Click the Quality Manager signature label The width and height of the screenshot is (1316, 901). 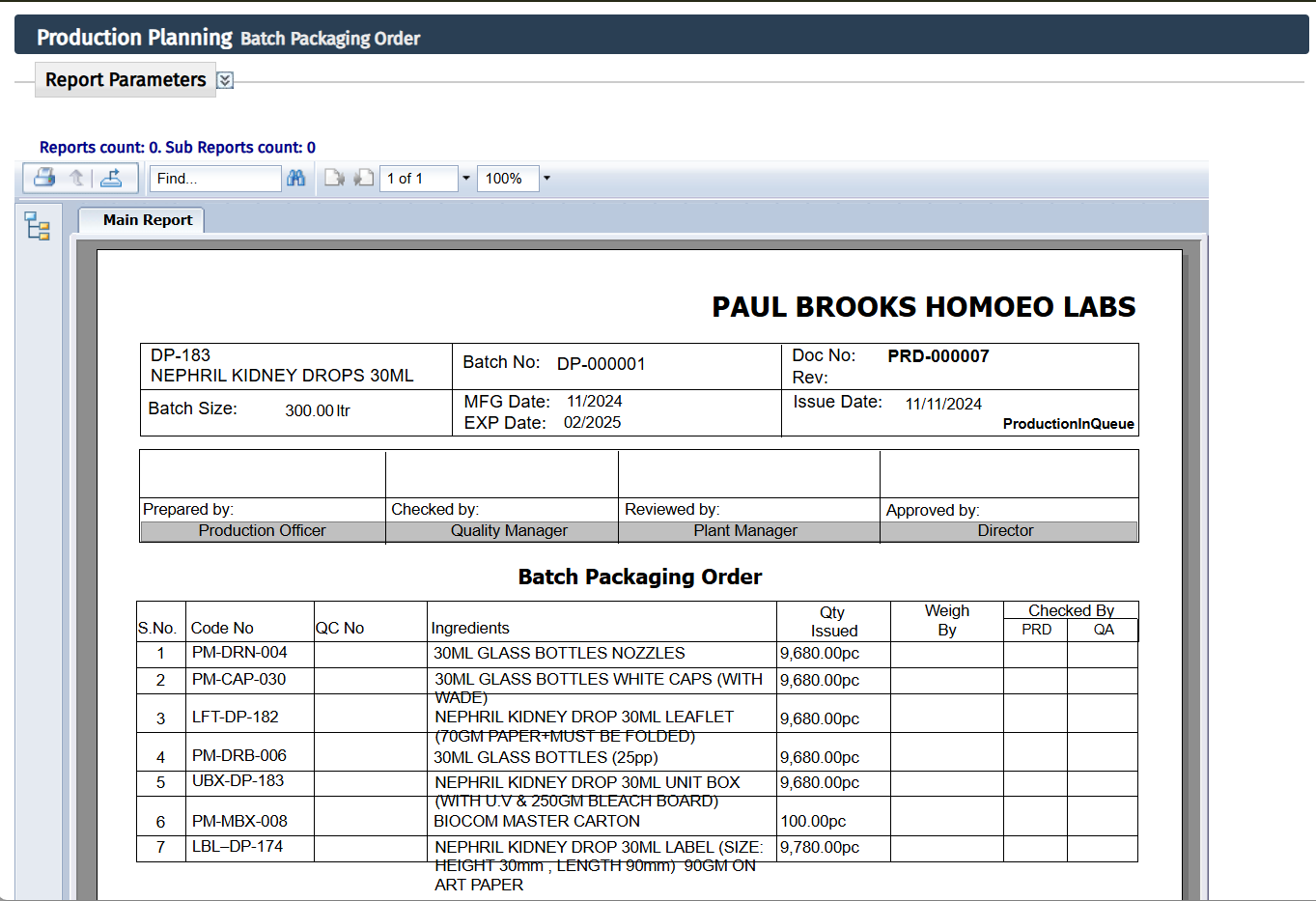[x=509, y=531]
